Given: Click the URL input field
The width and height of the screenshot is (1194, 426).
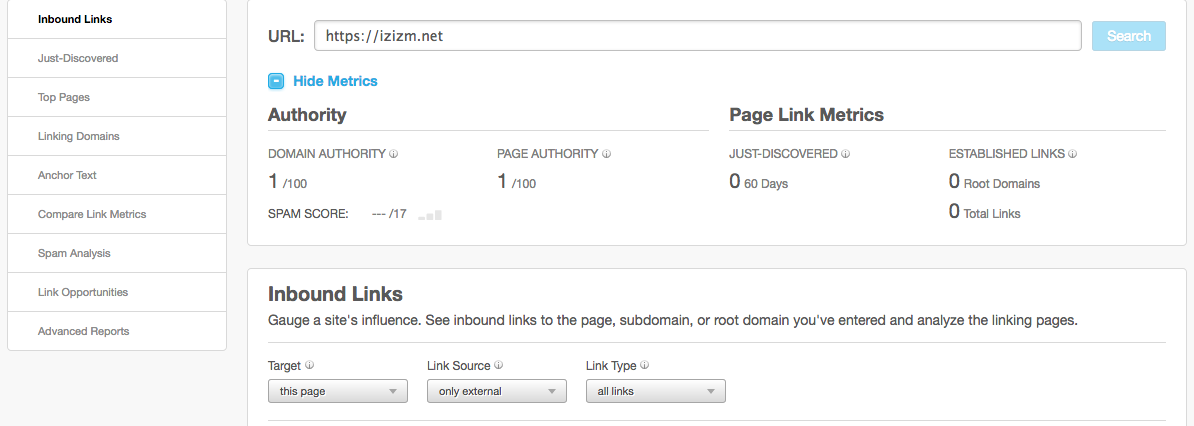Looking at the screenshot, I should click(x=698, y=36).
